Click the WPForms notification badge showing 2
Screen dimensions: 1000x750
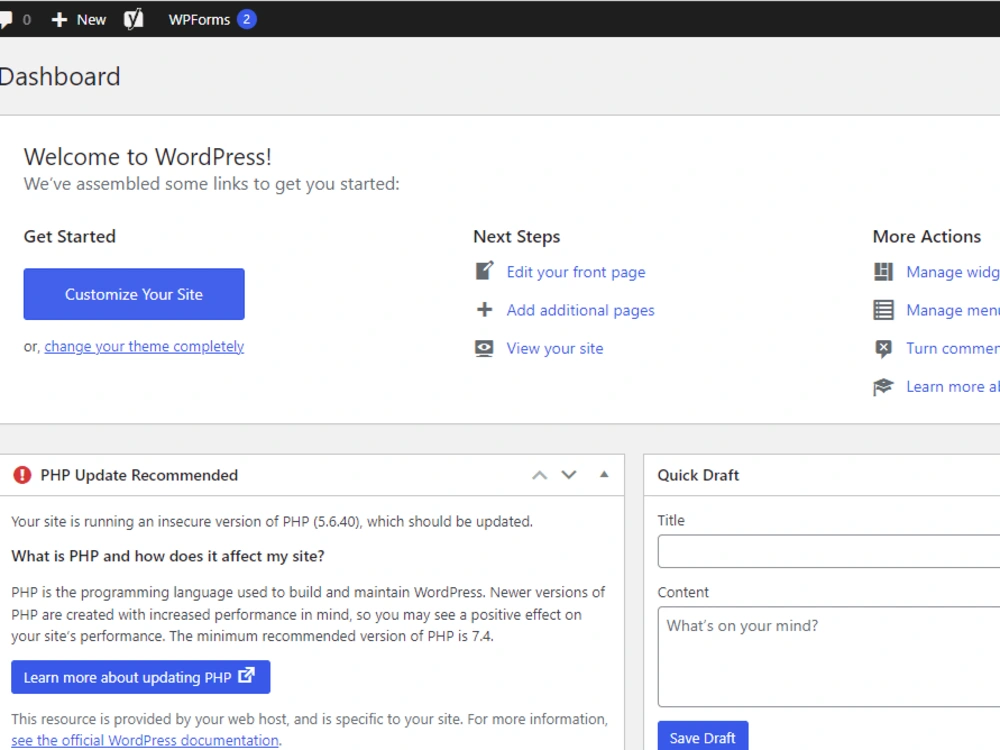click(246, 19)
